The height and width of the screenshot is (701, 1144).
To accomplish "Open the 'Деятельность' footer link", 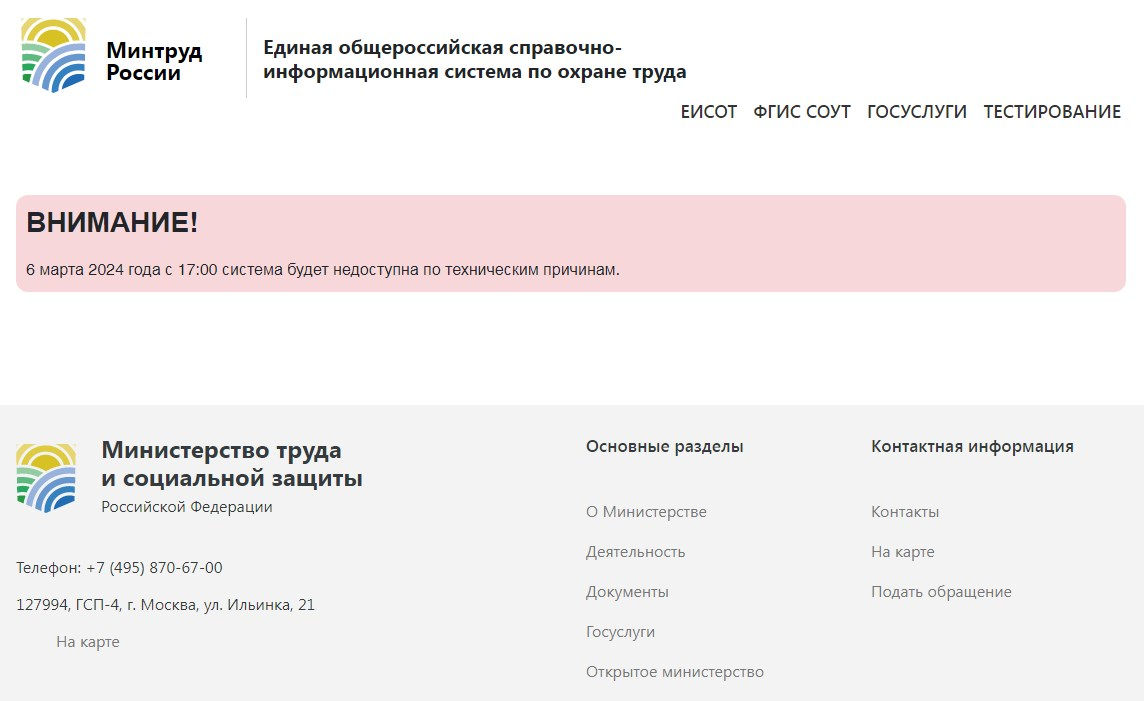I will (x=635, y=552).
